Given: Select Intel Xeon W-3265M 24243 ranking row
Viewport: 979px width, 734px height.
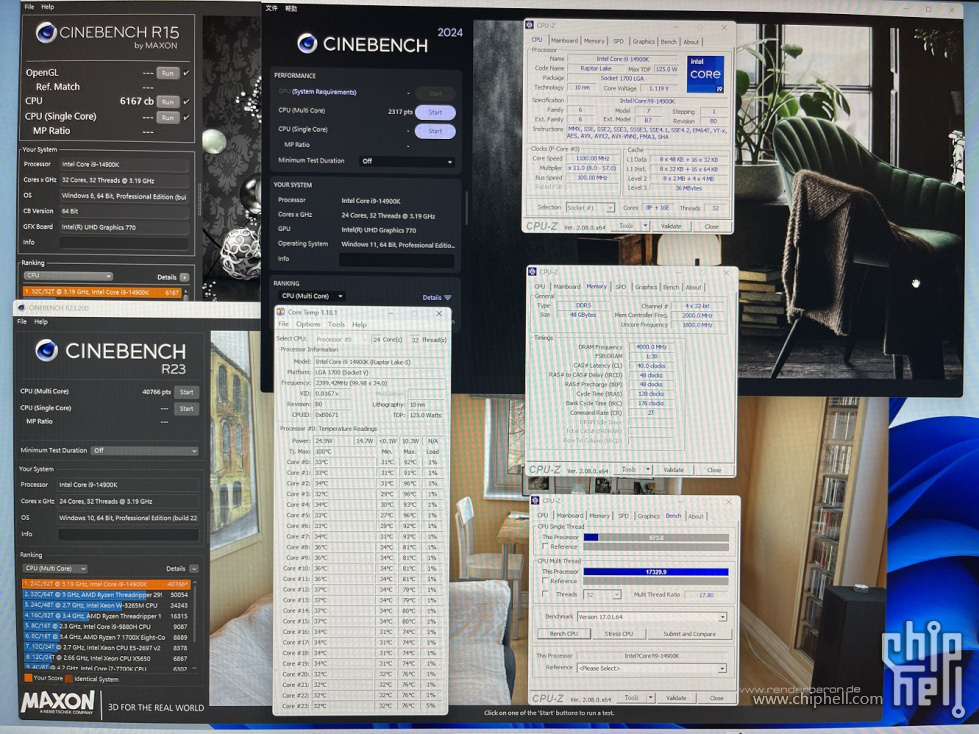Looking at the screenshot, I should click(x=106, y=605).
